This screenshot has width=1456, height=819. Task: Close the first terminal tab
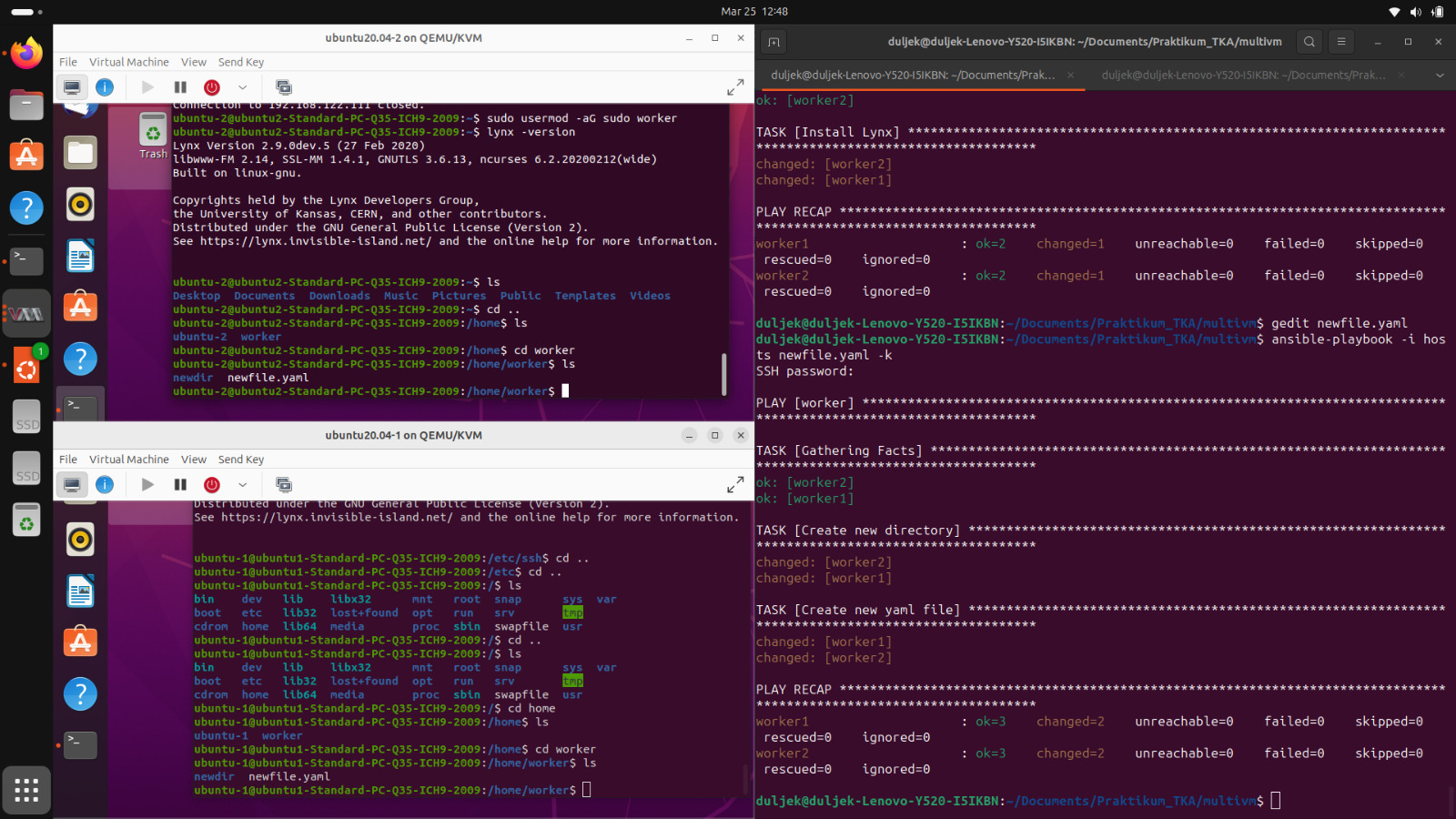coord(1070,75)
